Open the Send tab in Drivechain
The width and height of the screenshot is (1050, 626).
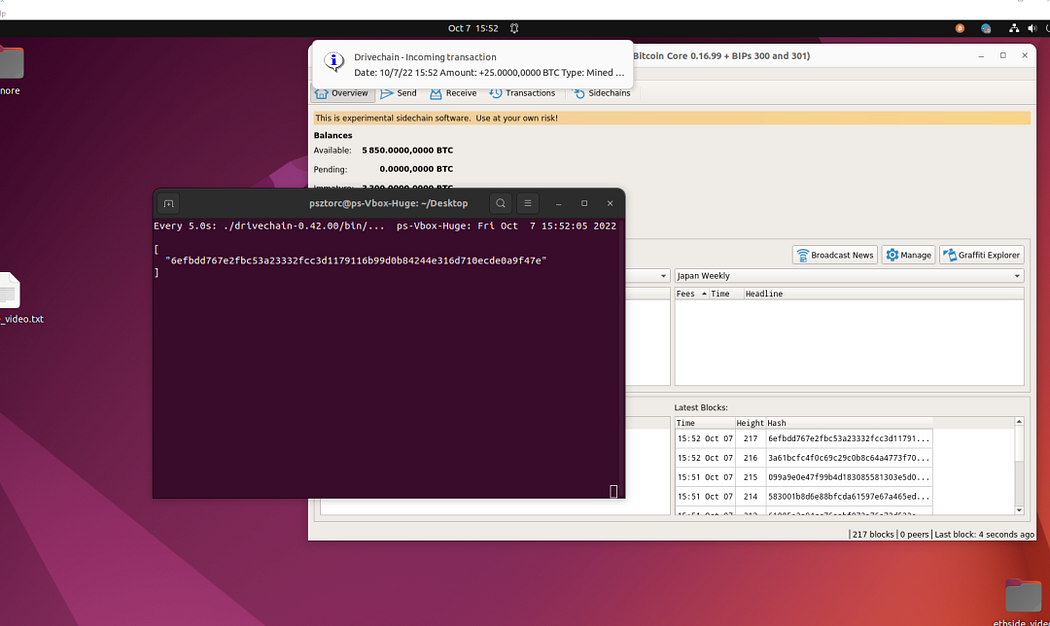coord(398,93)
